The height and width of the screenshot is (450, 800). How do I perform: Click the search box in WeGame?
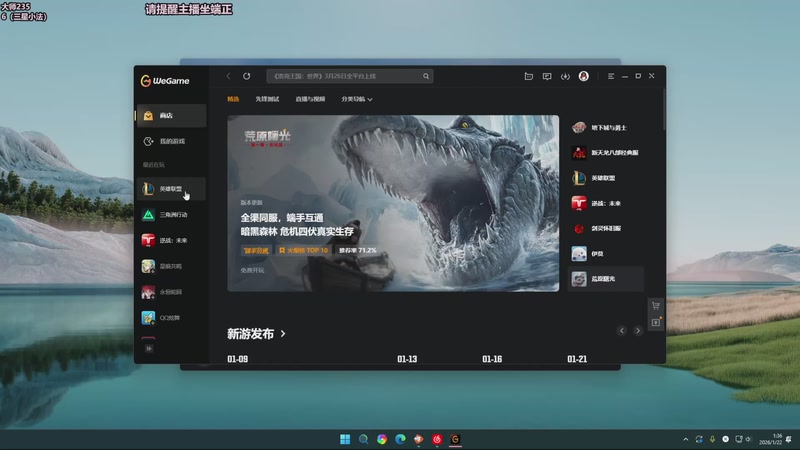[349, 76]
